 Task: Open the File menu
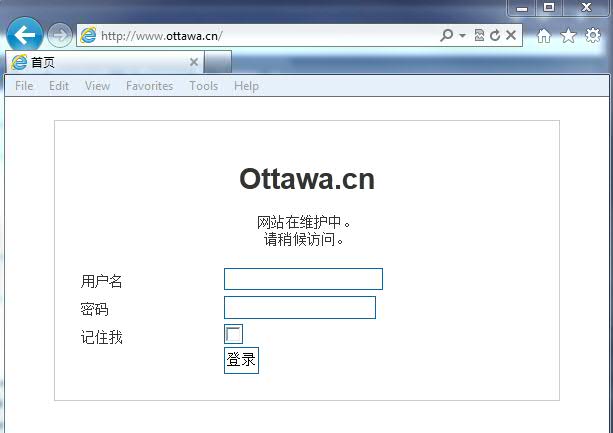(x=24, y=86)
